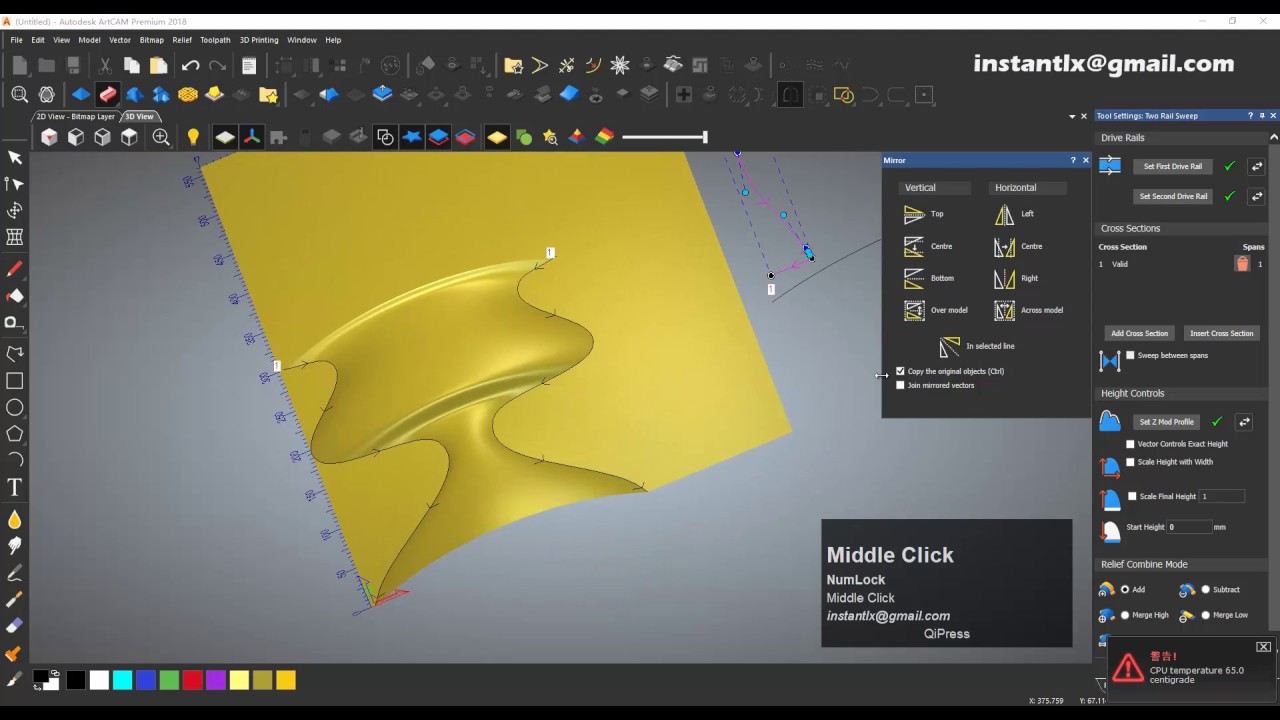Check Scale Height with Width

[x=1130, y=462]
